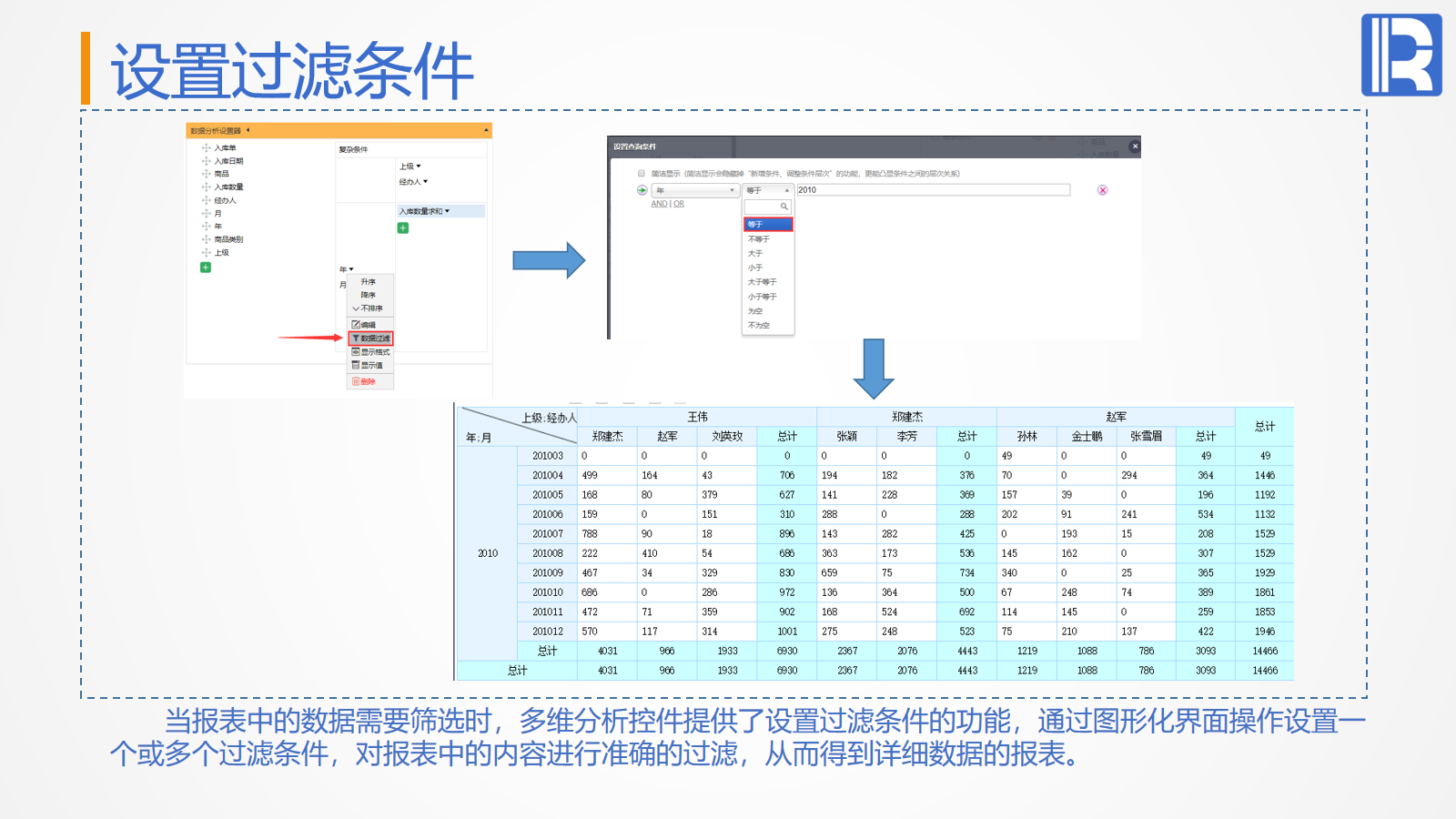1456x819 pixels.
Task: Click the green arrow add-condition icon
Action: [x=642, y=190]
